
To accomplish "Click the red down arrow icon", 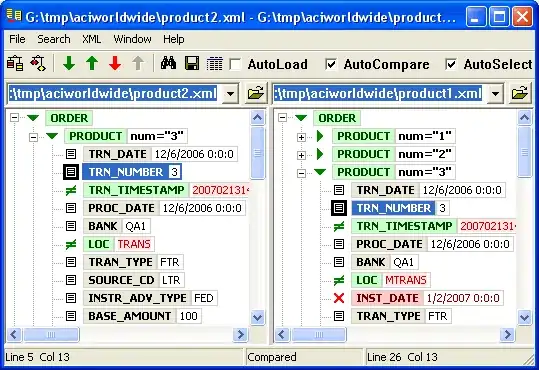I will pos(115,64).
